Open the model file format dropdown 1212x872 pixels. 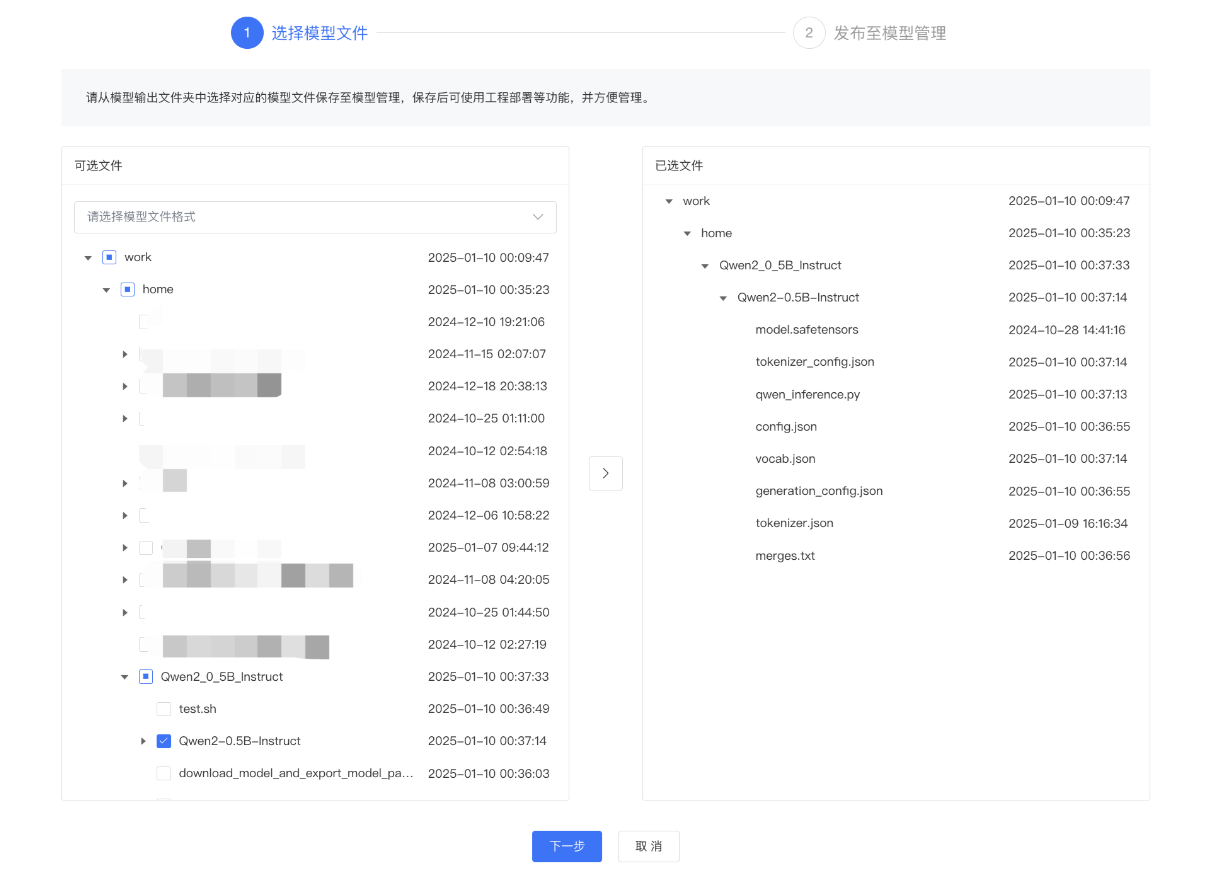coord(315,217)
